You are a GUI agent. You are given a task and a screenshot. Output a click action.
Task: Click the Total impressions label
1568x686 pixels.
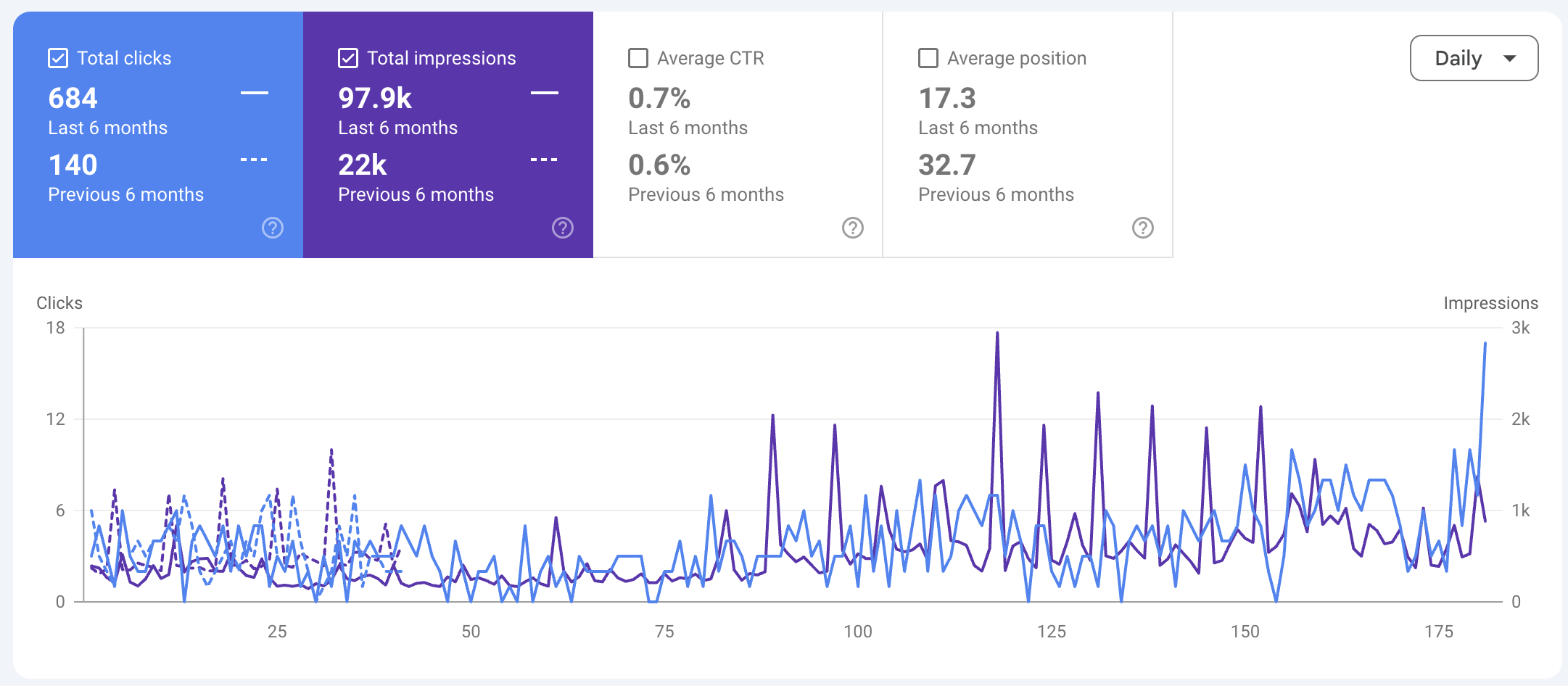point(442,58)
